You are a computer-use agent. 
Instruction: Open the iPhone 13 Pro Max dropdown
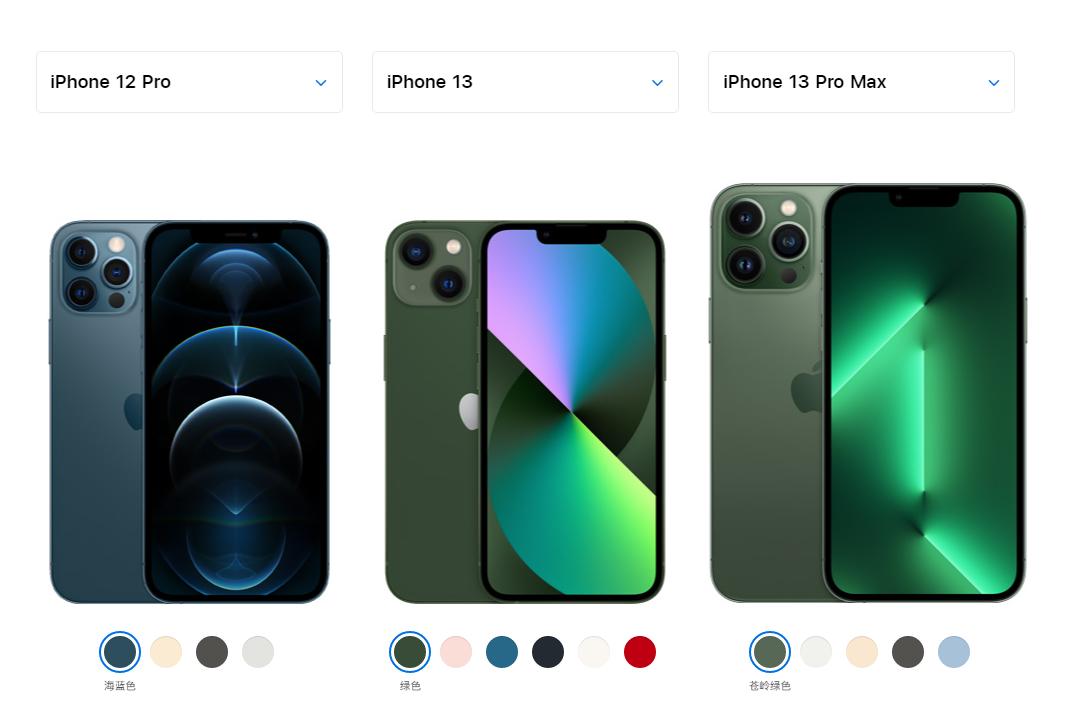[x=861, y=82]
